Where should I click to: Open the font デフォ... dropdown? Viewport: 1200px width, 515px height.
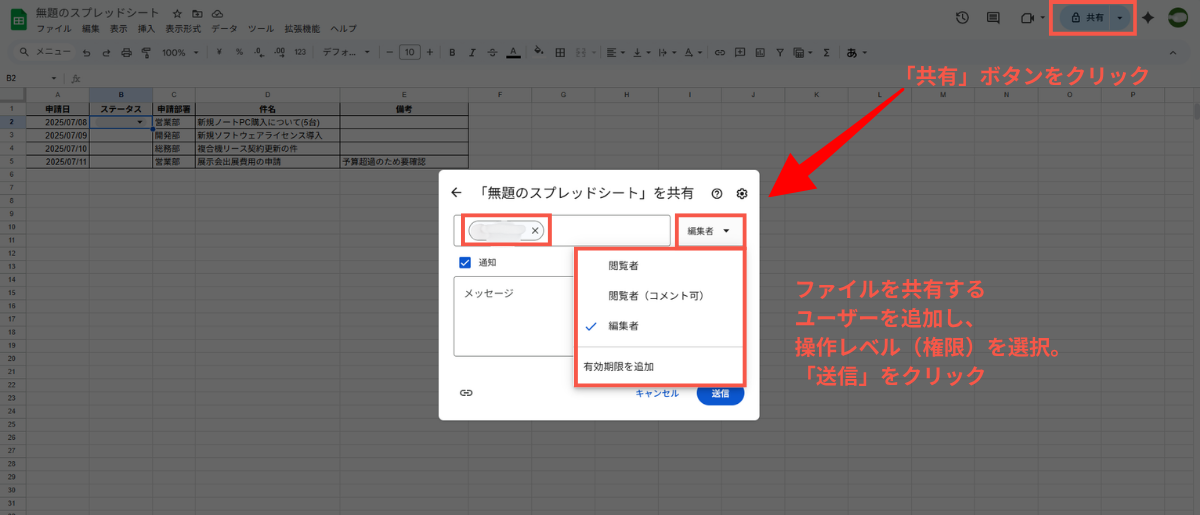[x=348, y=52]
